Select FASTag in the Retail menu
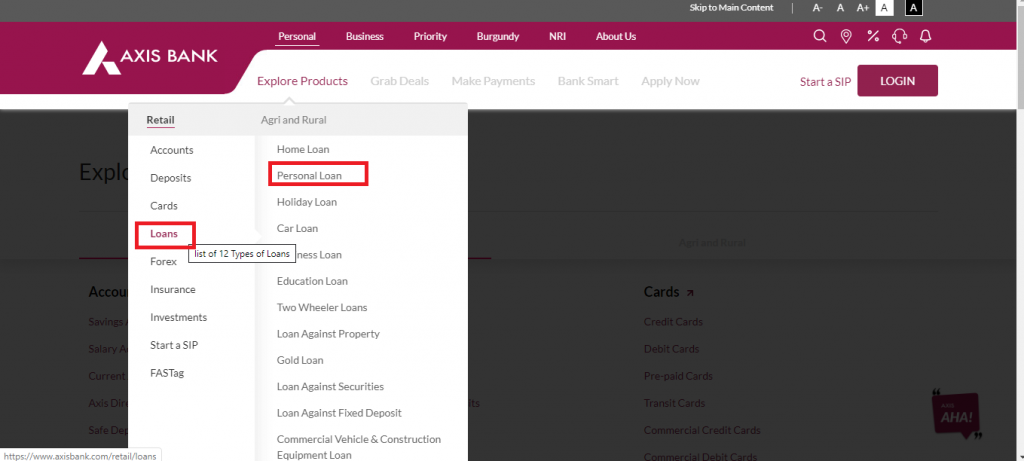The image size is (1024, 461). pyautogui.click(x=167, y=373)
